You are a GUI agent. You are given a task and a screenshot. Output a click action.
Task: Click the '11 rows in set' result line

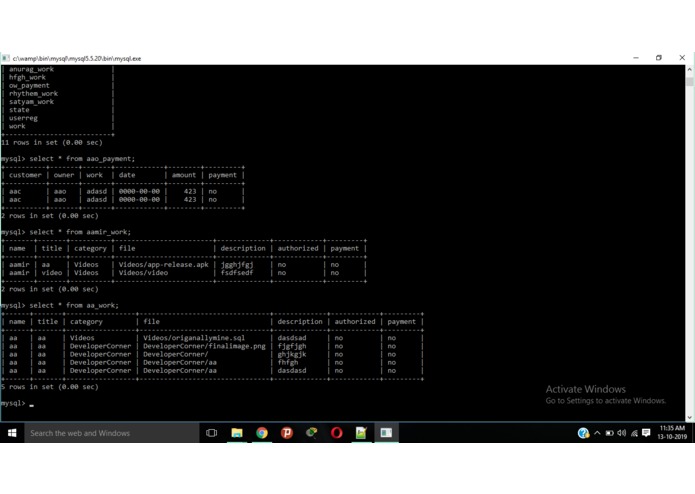coord(52,142)
